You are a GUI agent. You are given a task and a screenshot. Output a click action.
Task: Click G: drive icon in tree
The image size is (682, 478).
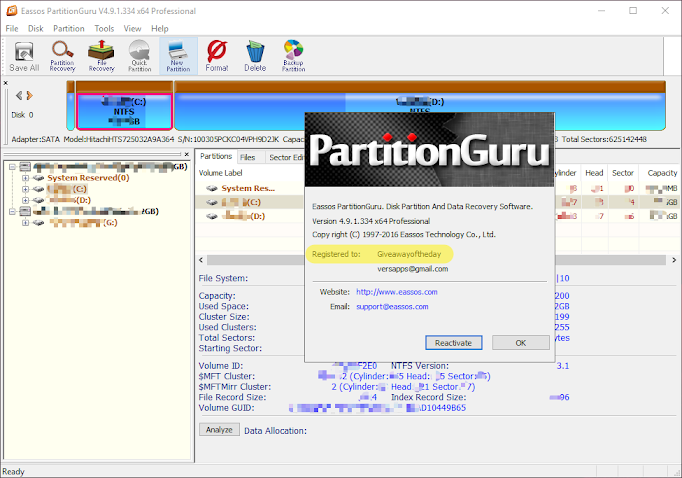(x=39, y=223)
